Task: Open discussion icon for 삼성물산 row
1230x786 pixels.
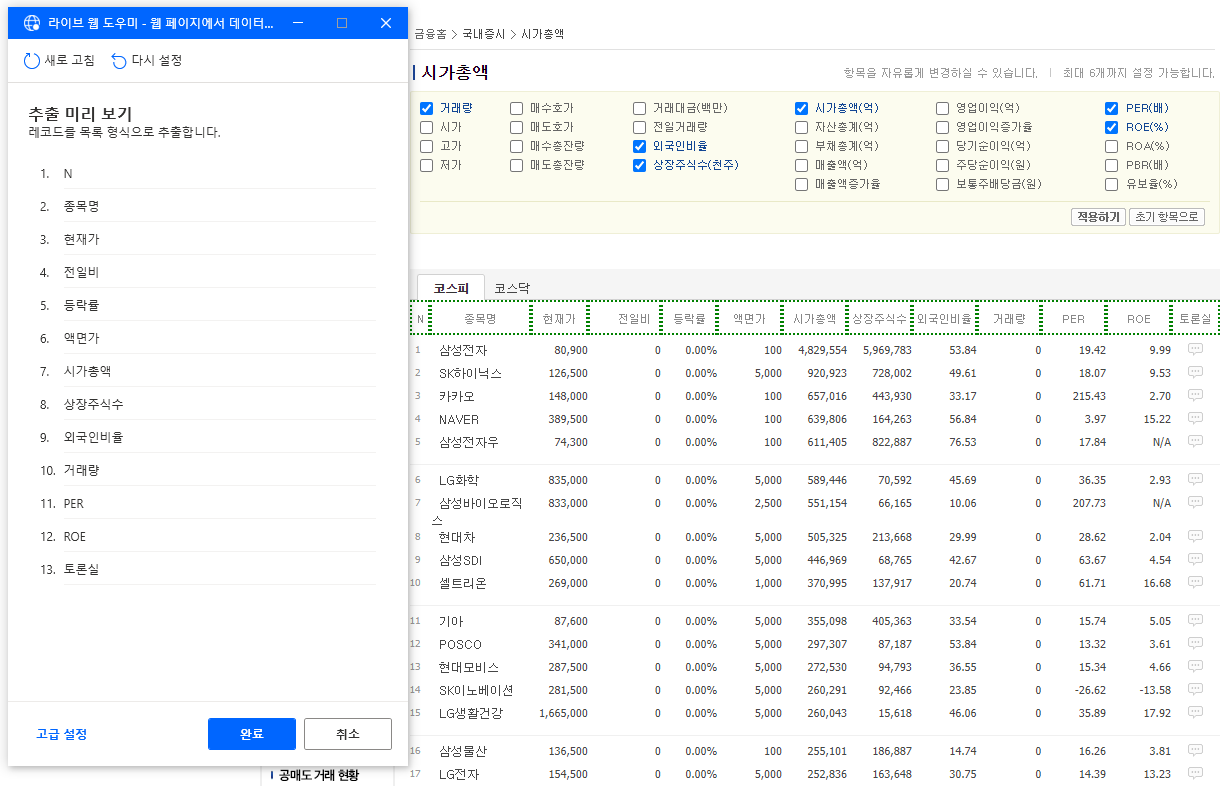Action: pos(1195,751)
